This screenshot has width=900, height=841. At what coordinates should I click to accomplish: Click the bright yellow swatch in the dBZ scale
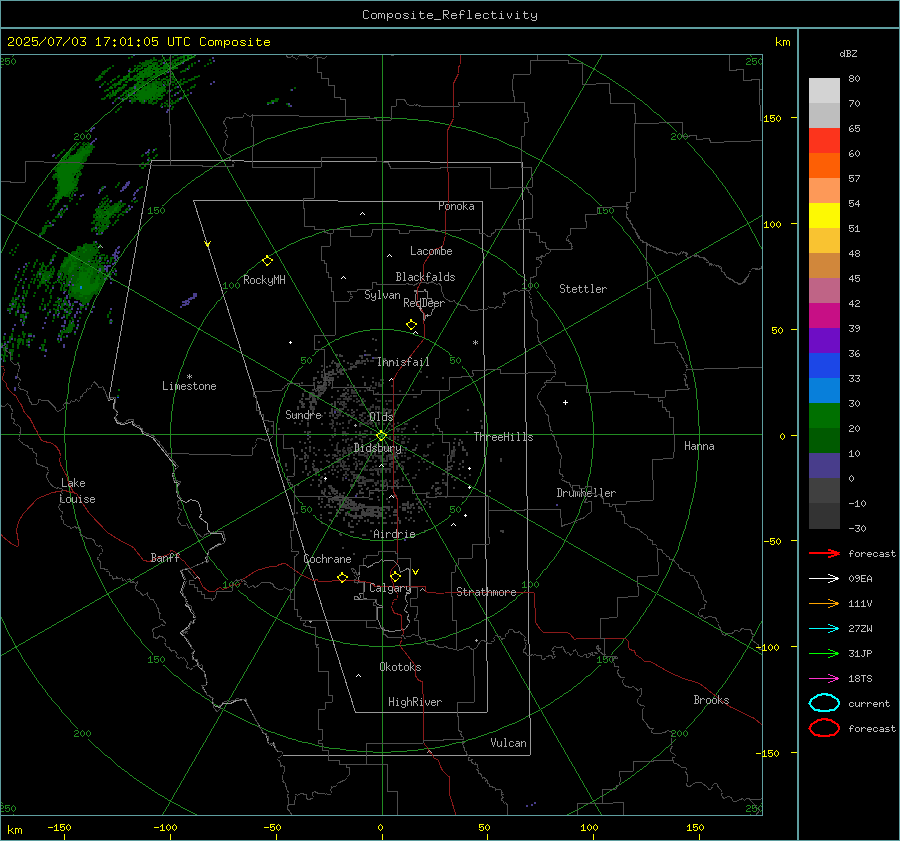click(x=824, y=216)
